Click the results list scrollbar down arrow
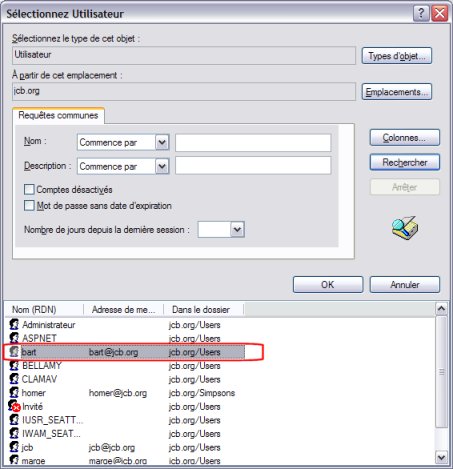453x469 pixels. click(x=441, y=457)
